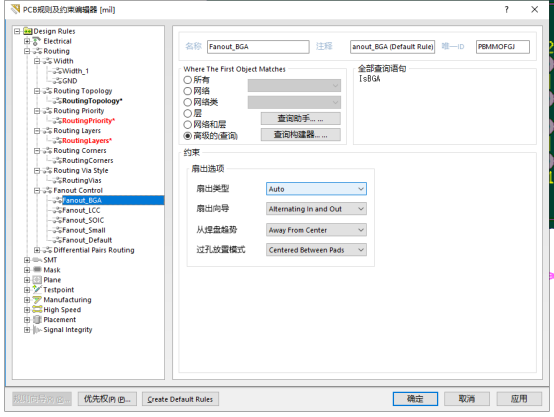Click the Routing Topology group icon
554x417 pixels.
[x=47, y=91]
